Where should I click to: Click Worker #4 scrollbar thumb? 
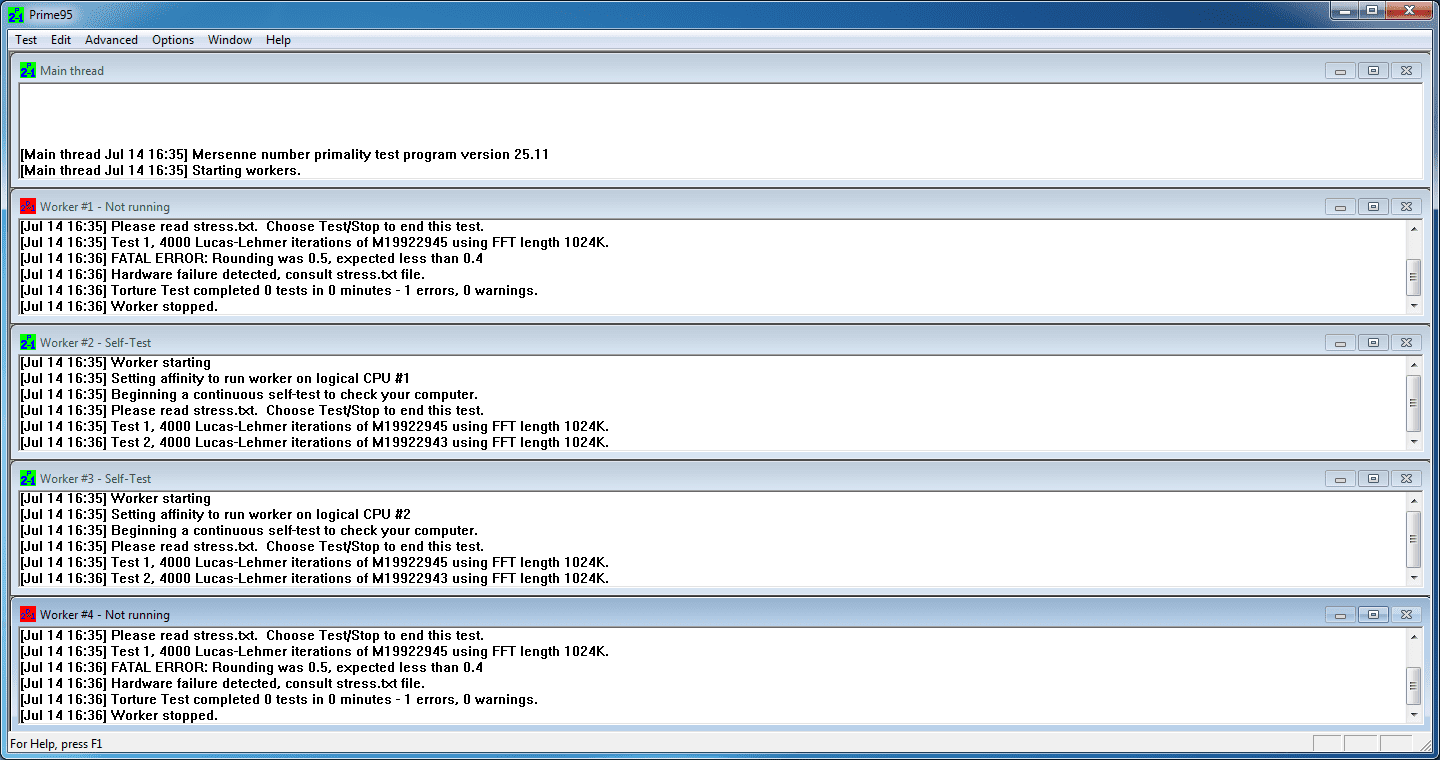coord(1413,685)
